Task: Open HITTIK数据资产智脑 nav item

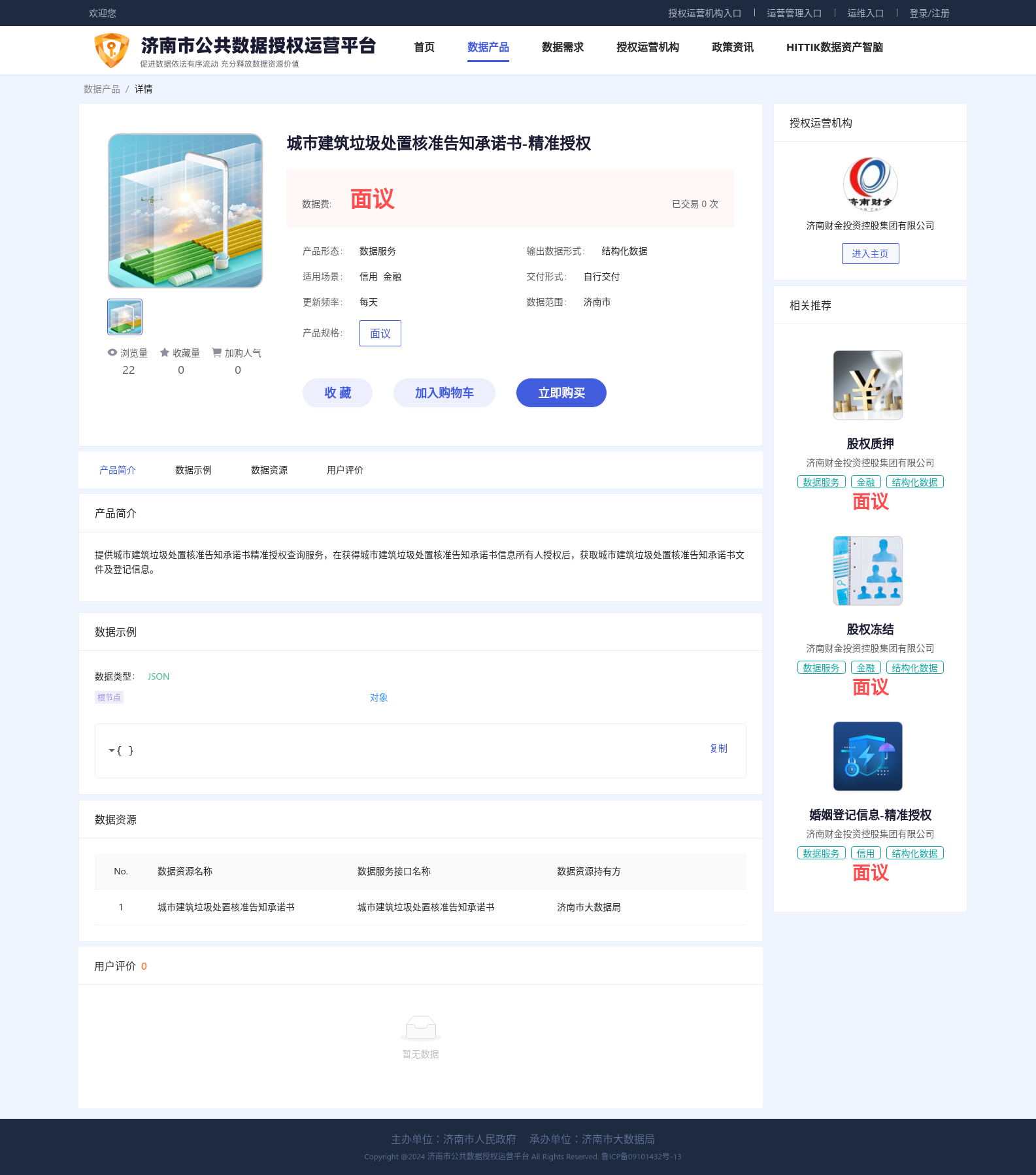Action: coord(835,47)
